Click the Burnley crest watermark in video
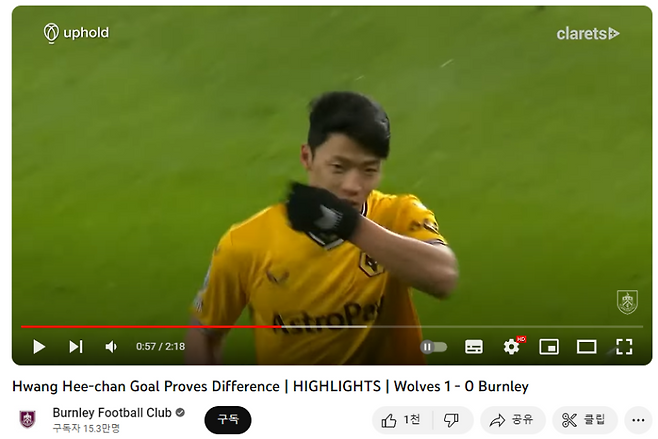This screenshot has height=439, width=658. [x=627, y=302]
